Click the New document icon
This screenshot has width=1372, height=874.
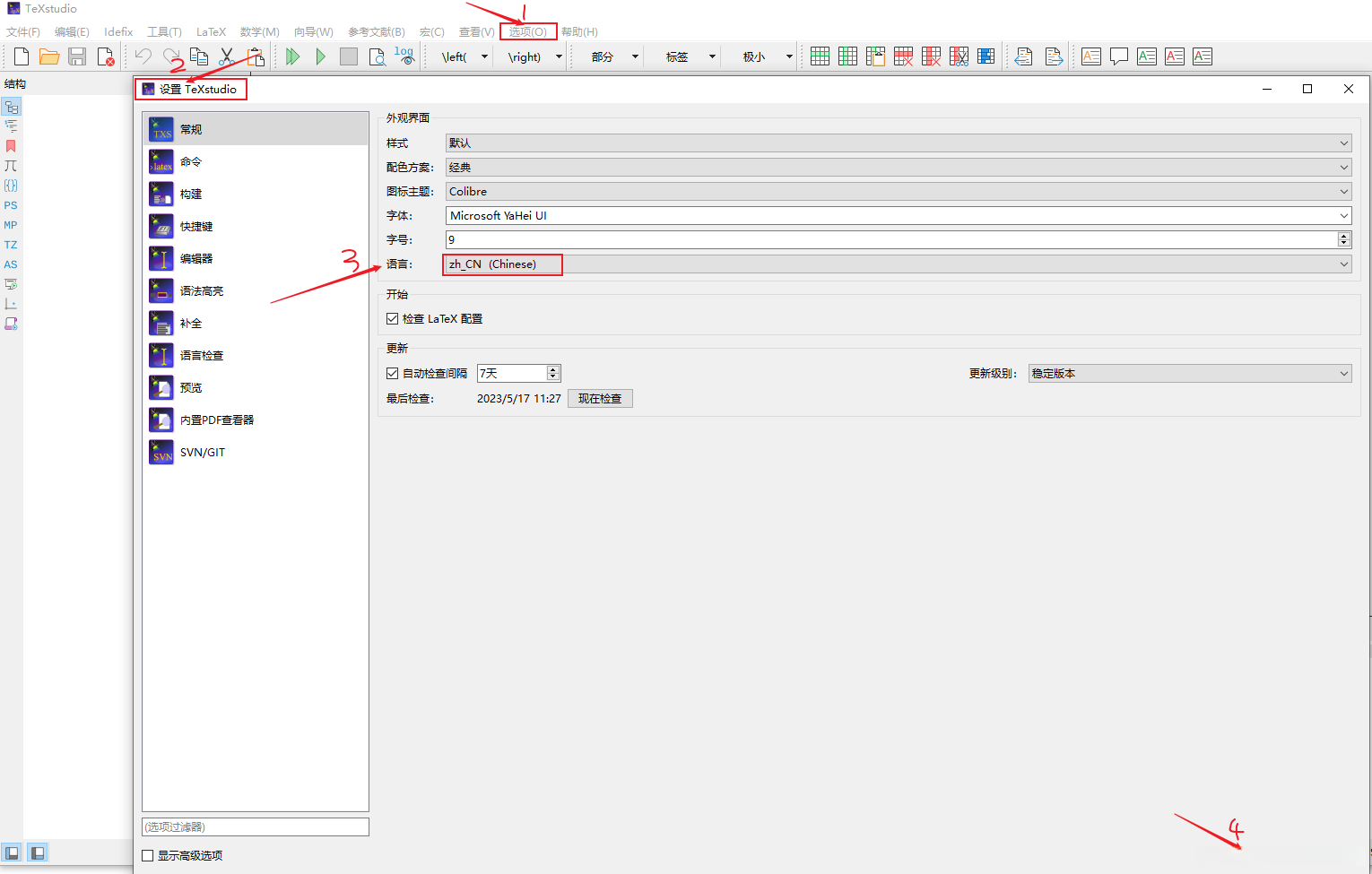[x=22, y=56]
